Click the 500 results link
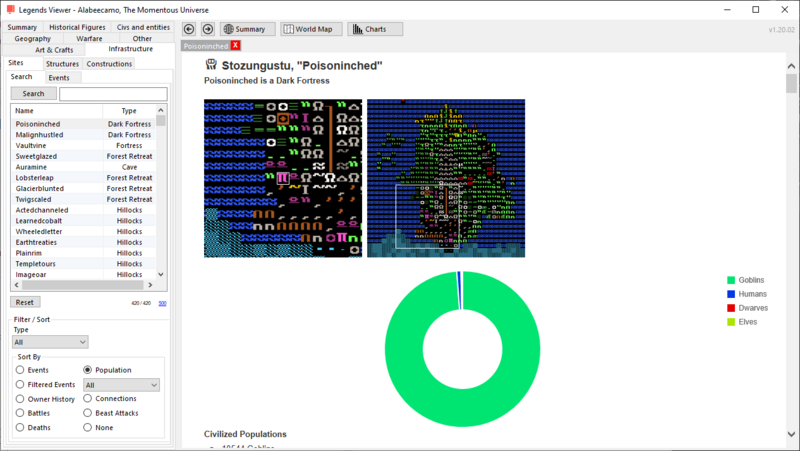 (x=162, y=303)
